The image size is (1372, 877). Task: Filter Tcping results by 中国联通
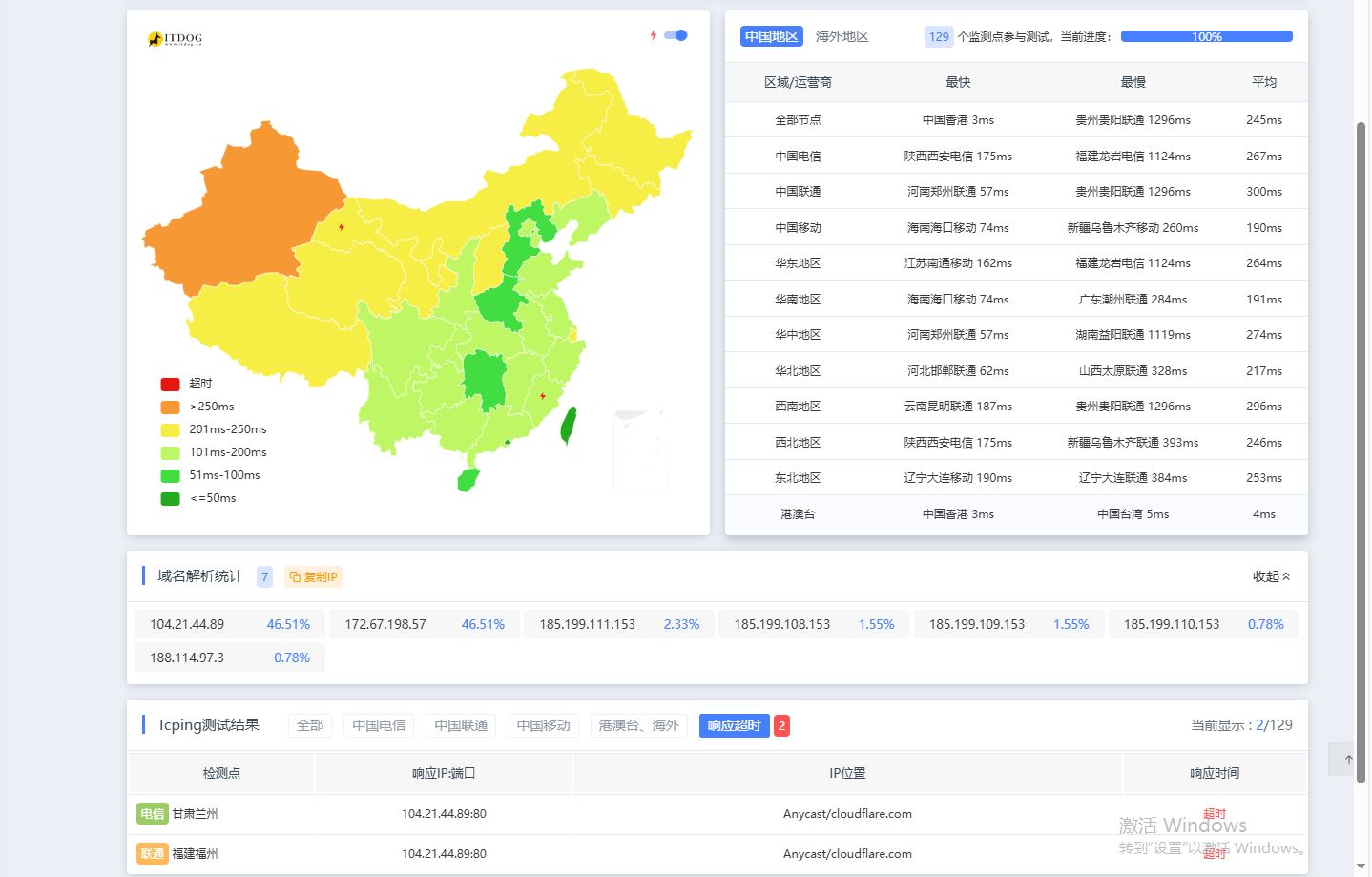pos(461,725)
